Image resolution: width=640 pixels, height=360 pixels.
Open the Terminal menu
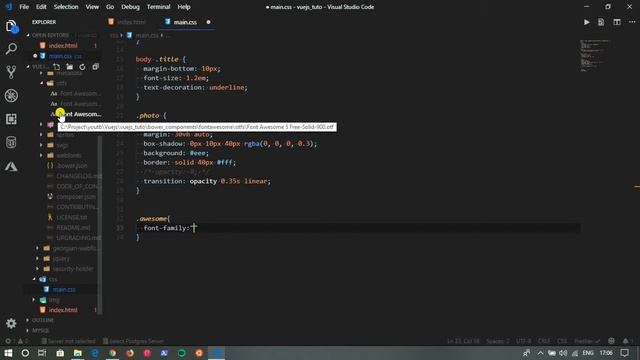tap(158, 7)
